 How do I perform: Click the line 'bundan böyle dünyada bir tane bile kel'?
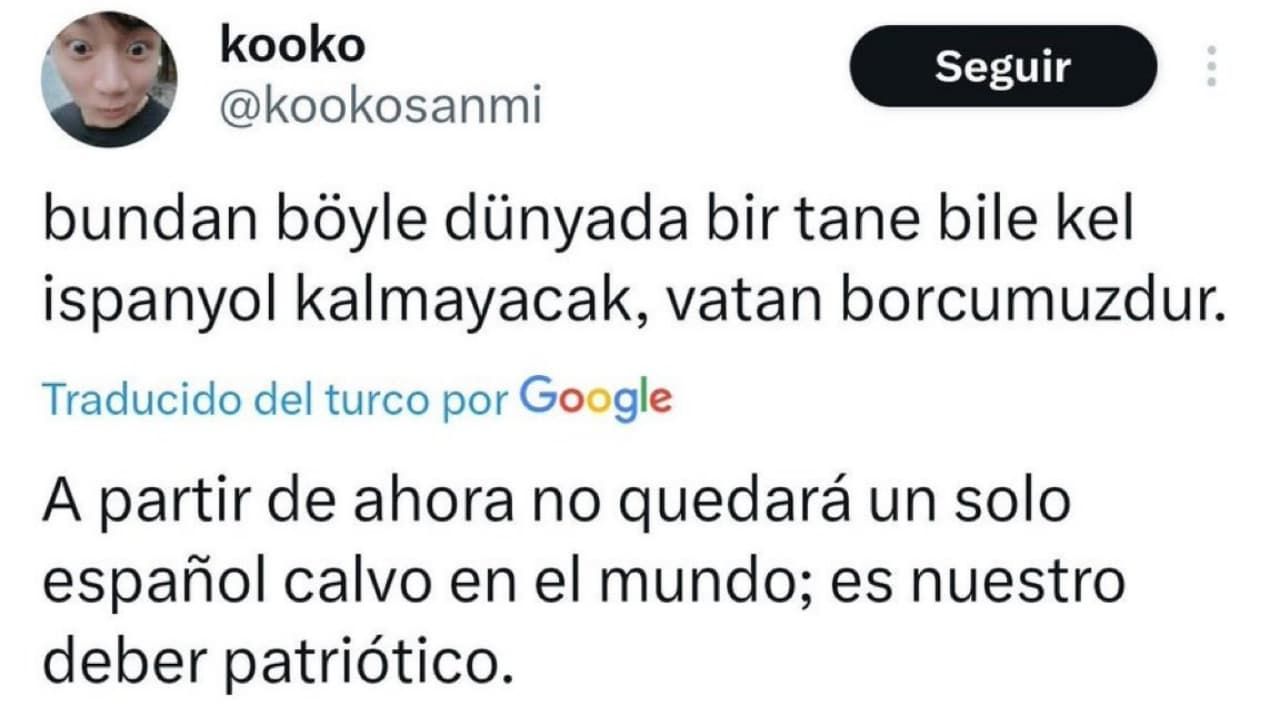tap(588, 222)
